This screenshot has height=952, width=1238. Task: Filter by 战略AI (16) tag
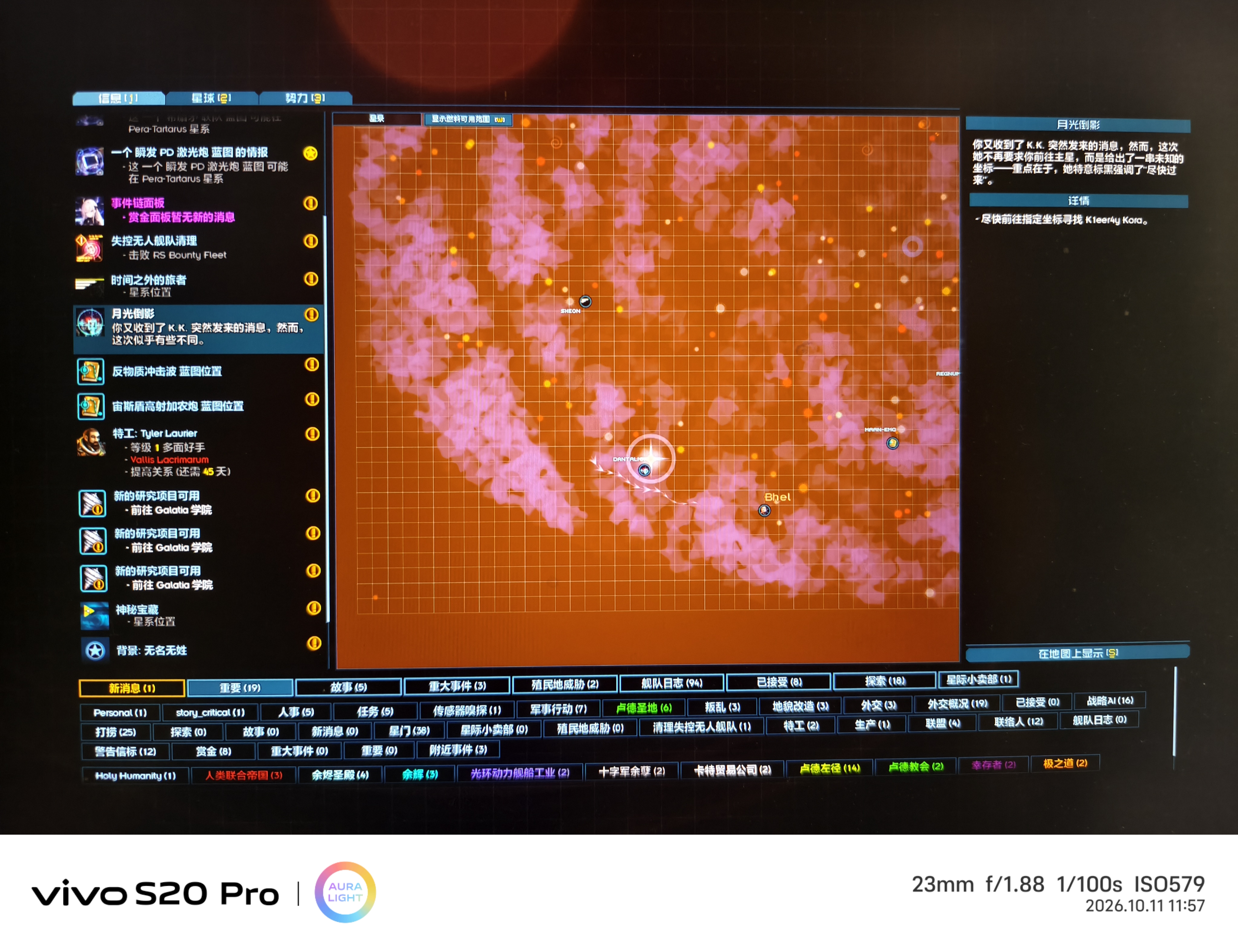(1110, 700)
